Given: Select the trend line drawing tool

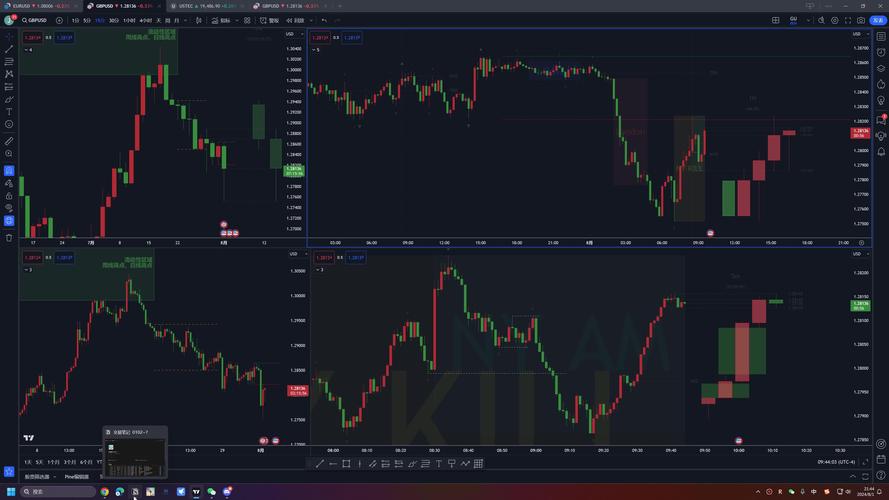Looking at the screenshot, I should tap(9, 49).
